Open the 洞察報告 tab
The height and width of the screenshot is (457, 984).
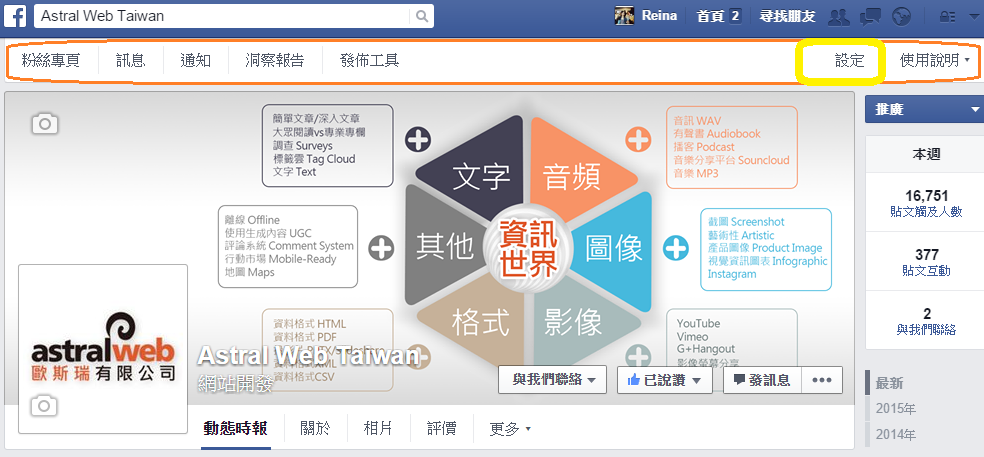(275, 60)
